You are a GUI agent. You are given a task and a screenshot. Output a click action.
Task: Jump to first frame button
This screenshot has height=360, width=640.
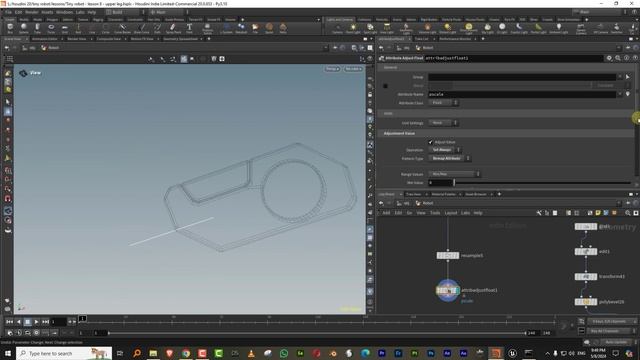coord(9,322)
